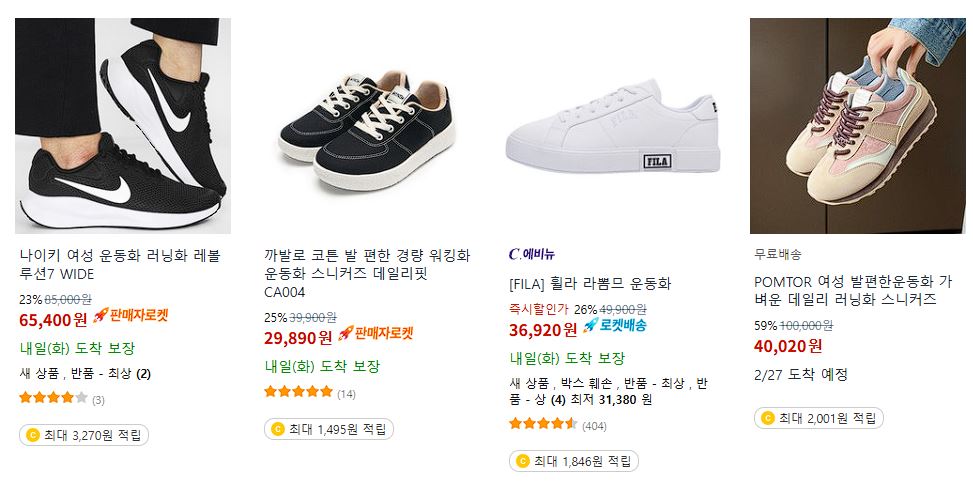This screenshot has height=498, width=973.
Task: Click the C.에비뉴 brand logo
Action: pyautogui.click(x=532, y=254)
